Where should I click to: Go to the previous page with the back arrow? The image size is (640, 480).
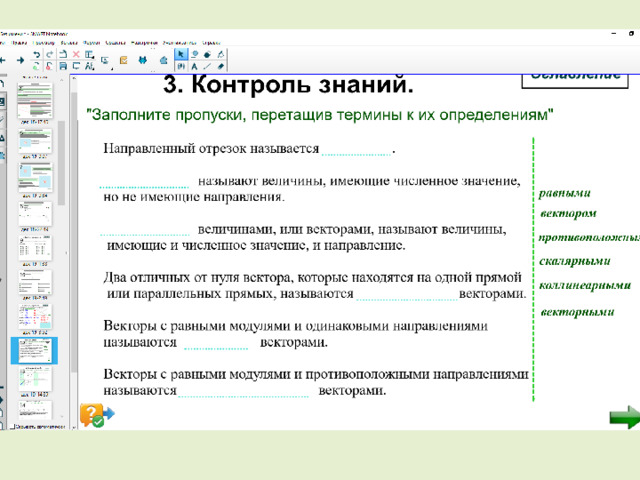coord(2,60)
